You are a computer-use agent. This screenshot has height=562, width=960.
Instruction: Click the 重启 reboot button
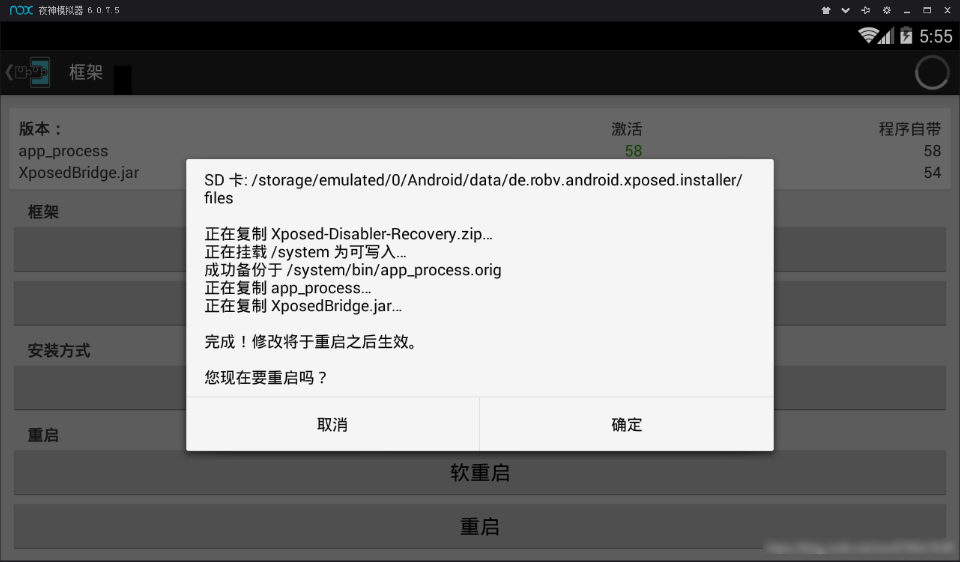point(480,526)
